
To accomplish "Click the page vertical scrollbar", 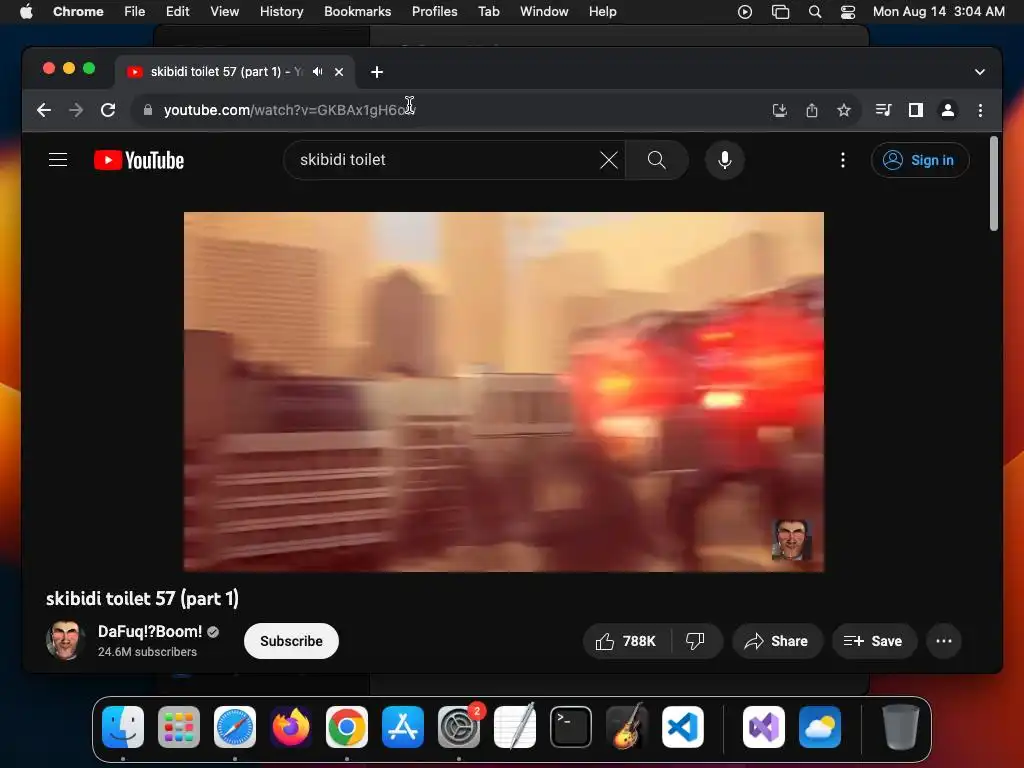I will tap(993, 184).
